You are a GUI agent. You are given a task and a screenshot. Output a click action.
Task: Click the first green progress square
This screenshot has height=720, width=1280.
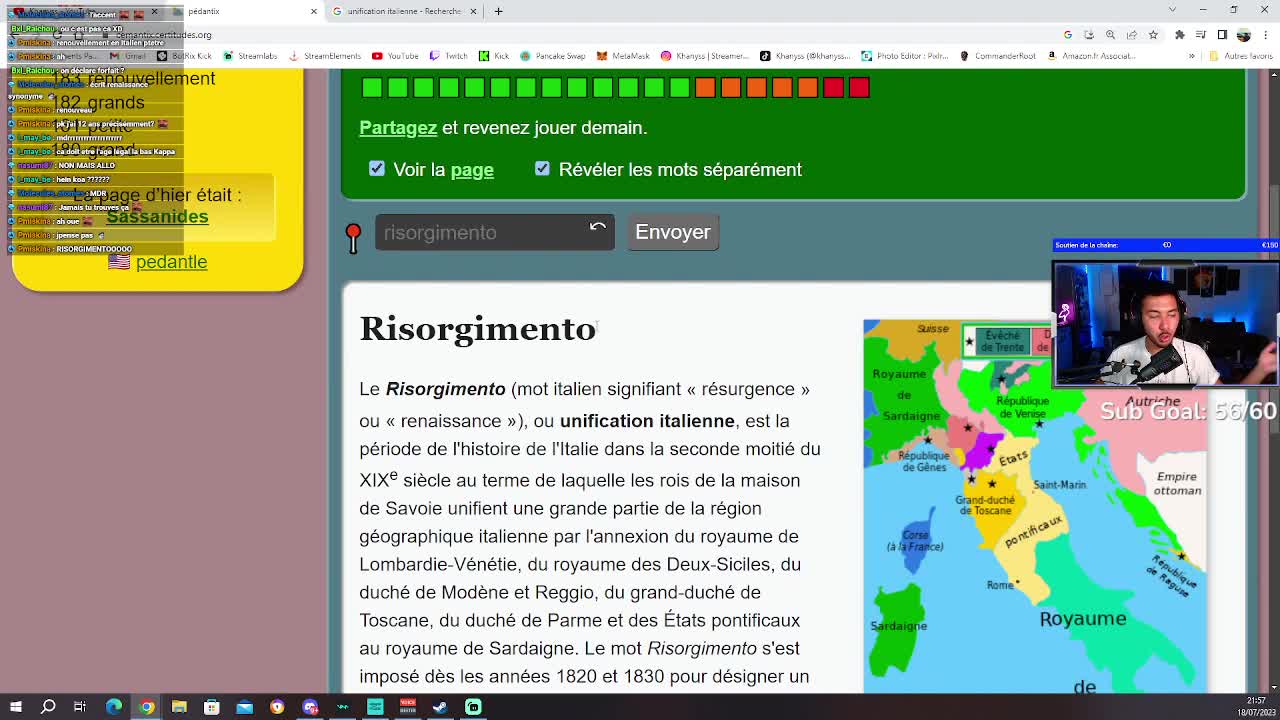point(372,88)
